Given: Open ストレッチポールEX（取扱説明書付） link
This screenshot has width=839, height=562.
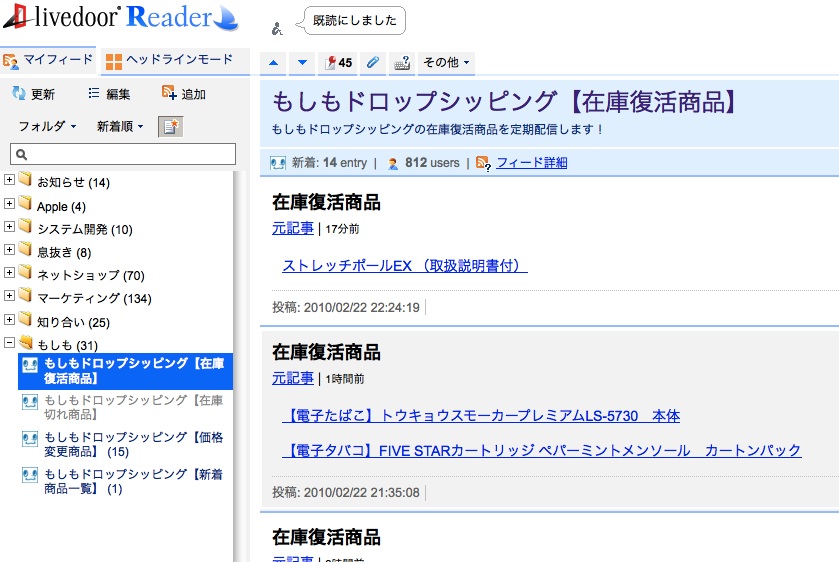Looking at the screenshot, I should pyautogui.click(x=405, y=265).
